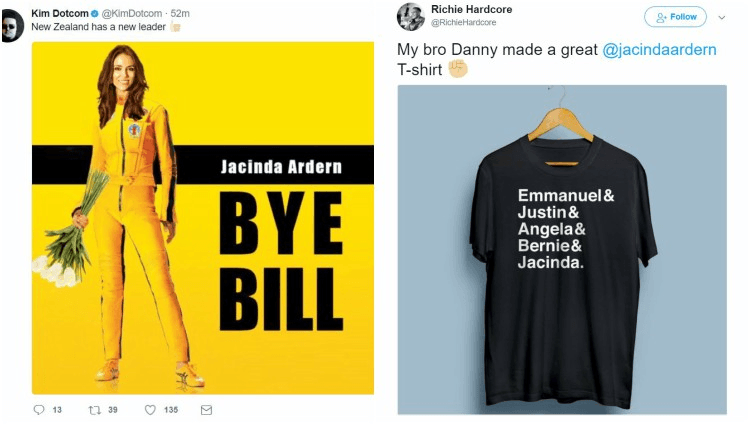Image resolution: width=750 pixels, height=424 pixels.
Task: Open the @RichieHardcore handle
Action: click(463, 22)
